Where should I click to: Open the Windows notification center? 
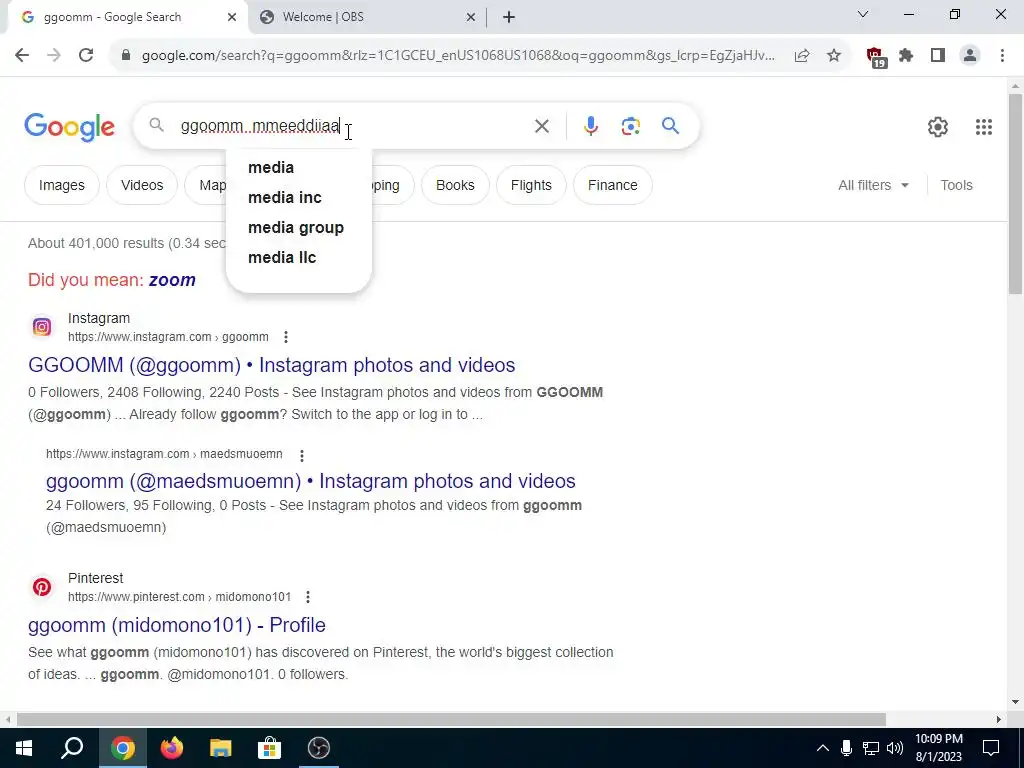[x=991, y=748]
